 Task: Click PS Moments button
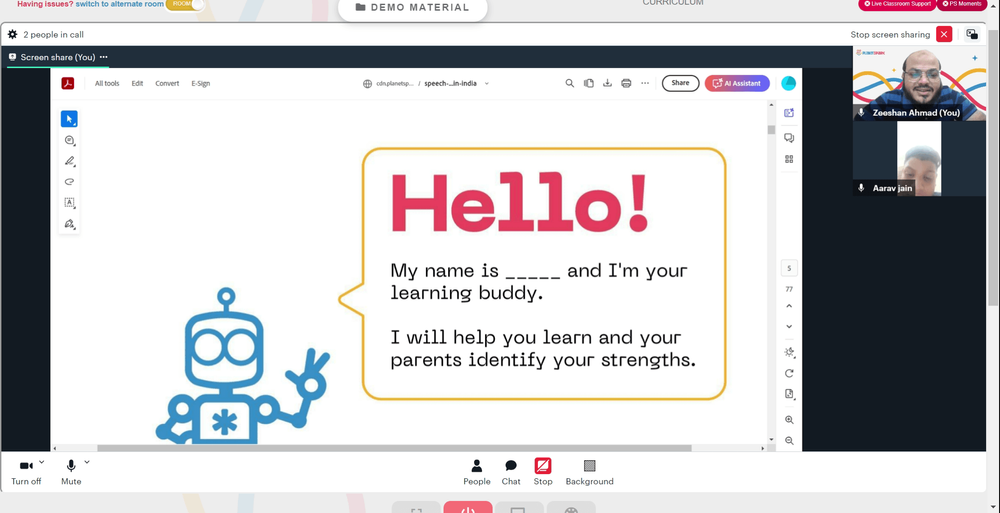tap(962, 4)
